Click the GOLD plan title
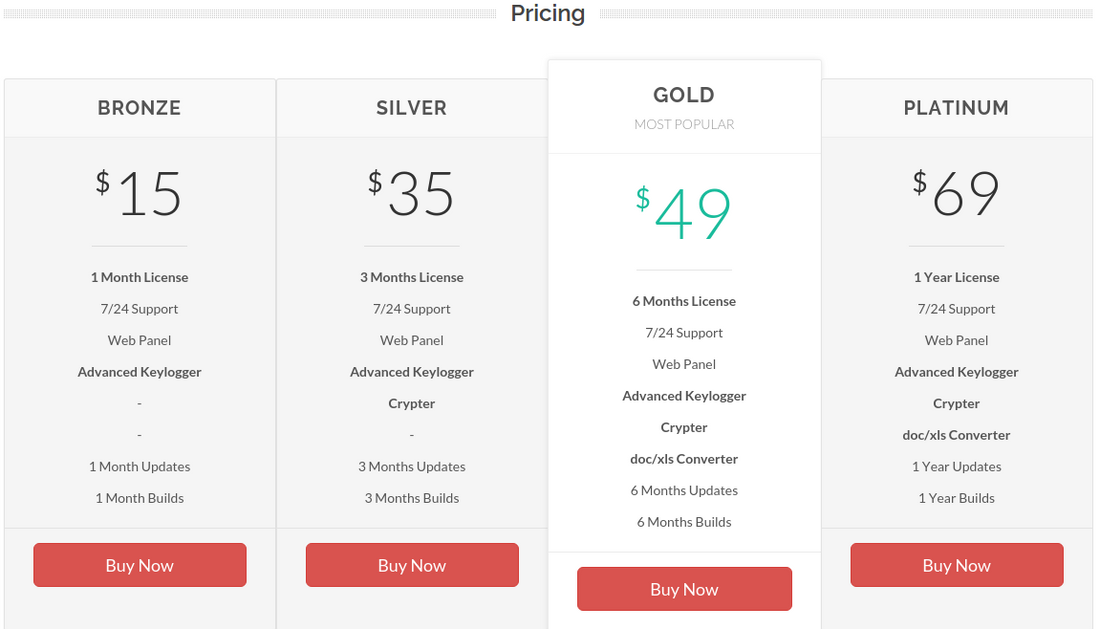 [x=684, y=95]
